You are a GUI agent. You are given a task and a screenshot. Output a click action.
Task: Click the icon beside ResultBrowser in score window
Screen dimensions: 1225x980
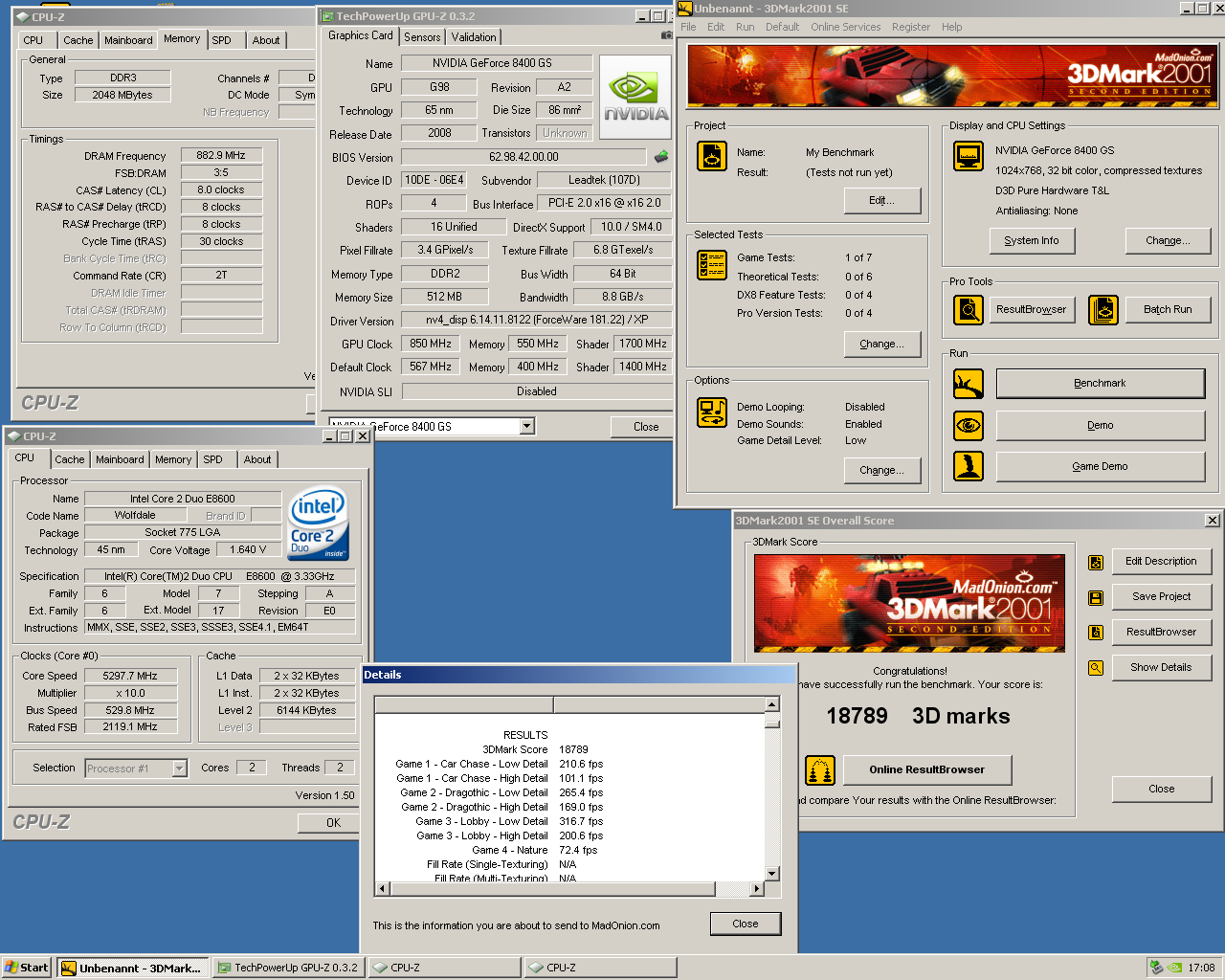[1096, 633]
